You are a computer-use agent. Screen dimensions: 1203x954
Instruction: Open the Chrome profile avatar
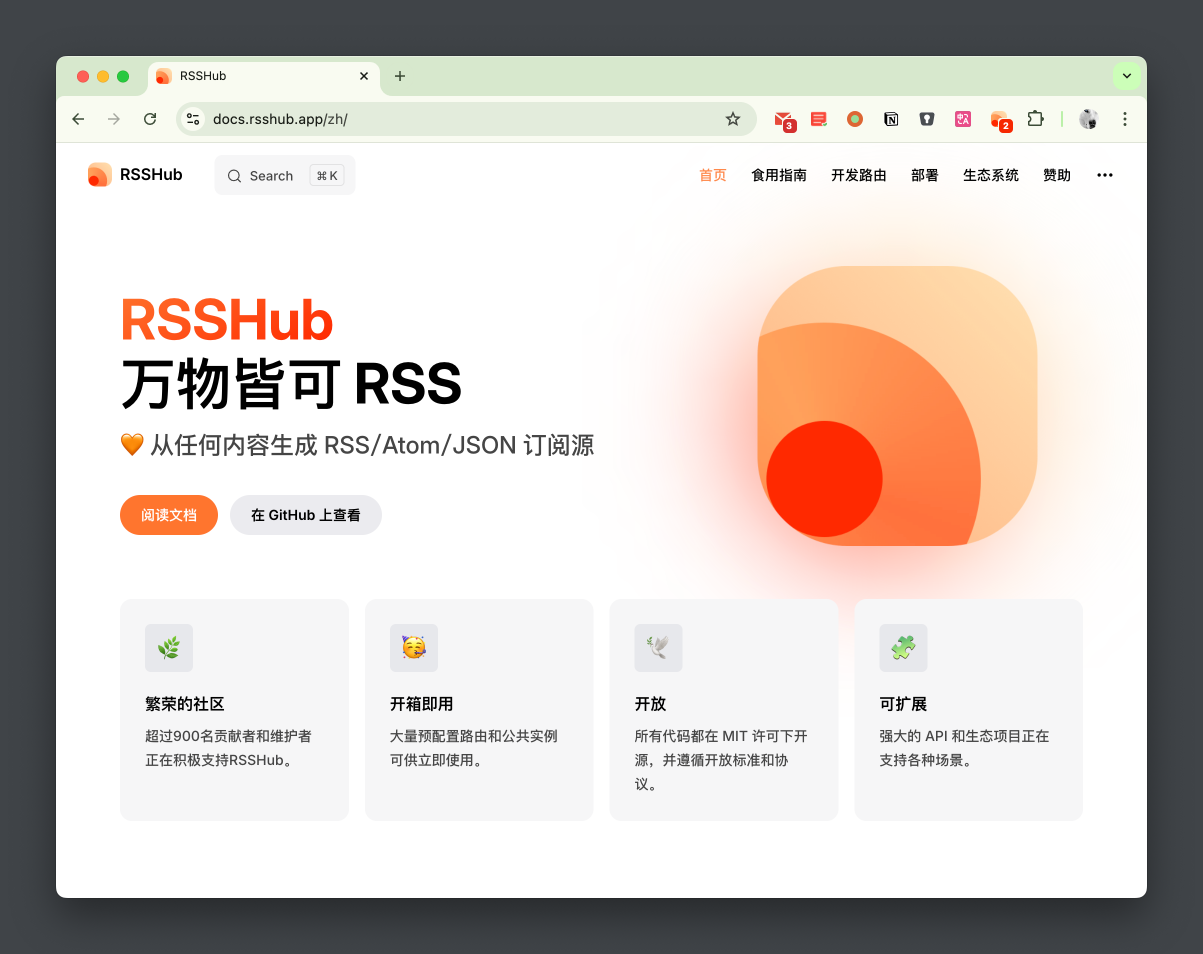click(x=1089, y=119)
